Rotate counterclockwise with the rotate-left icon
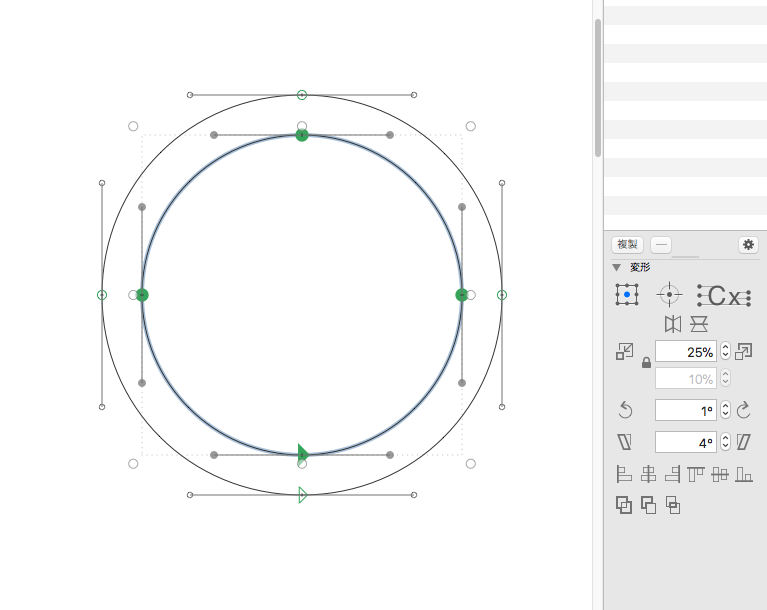Screen dimensions: 767x610 (625, 410)
